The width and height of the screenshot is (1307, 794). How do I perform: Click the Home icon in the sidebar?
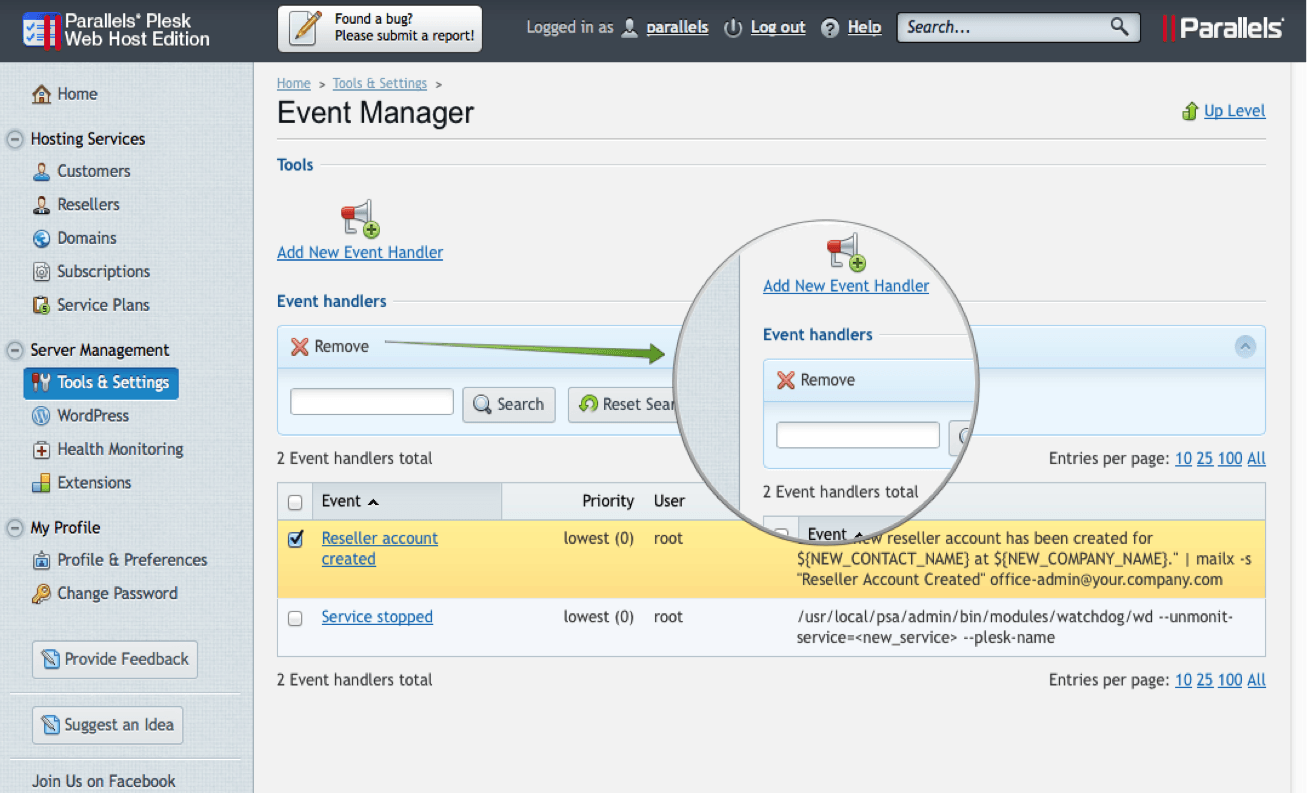click(x=41, y=94)
